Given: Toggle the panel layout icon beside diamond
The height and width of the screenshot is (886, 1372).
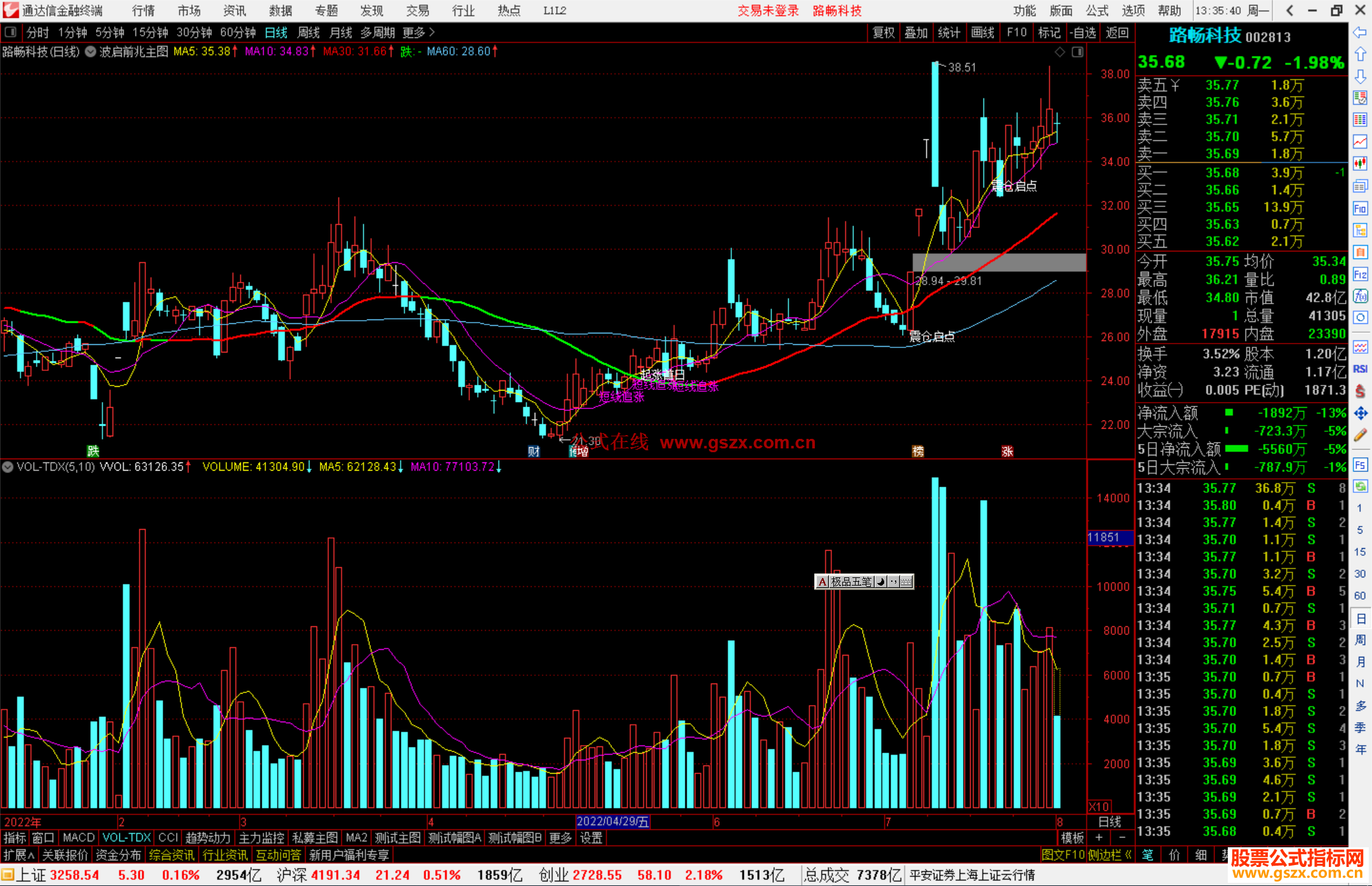Looking at the screenshot, I should (x=1078, y=52).
